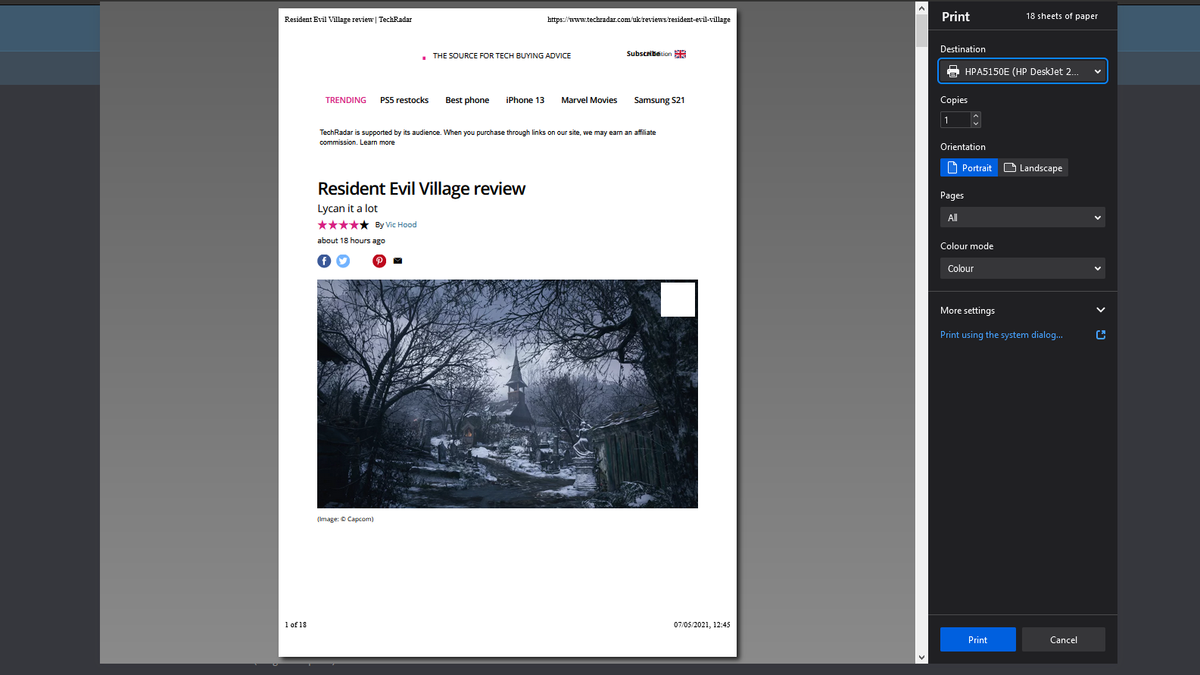This screenshot has width=1200, height=675.
Task: Switch orientation to Landscape
Action: click(1033, 167)
